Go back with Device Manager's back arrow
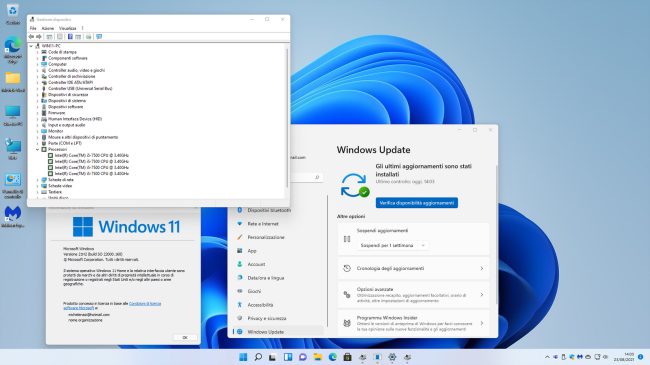Screen dimensions: 650x365 pyautogui.click(x=31, y=37)
